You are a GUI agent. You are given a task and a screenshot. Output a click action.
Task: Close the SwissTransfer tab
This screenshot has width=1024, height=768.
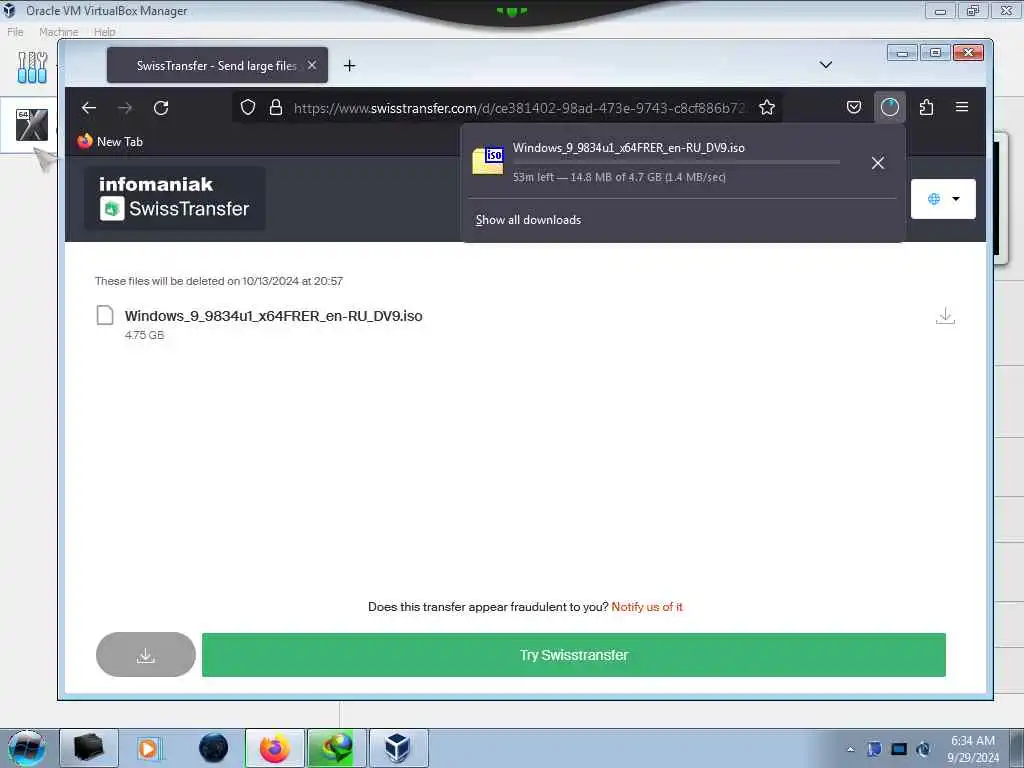[x=312, y=65]
